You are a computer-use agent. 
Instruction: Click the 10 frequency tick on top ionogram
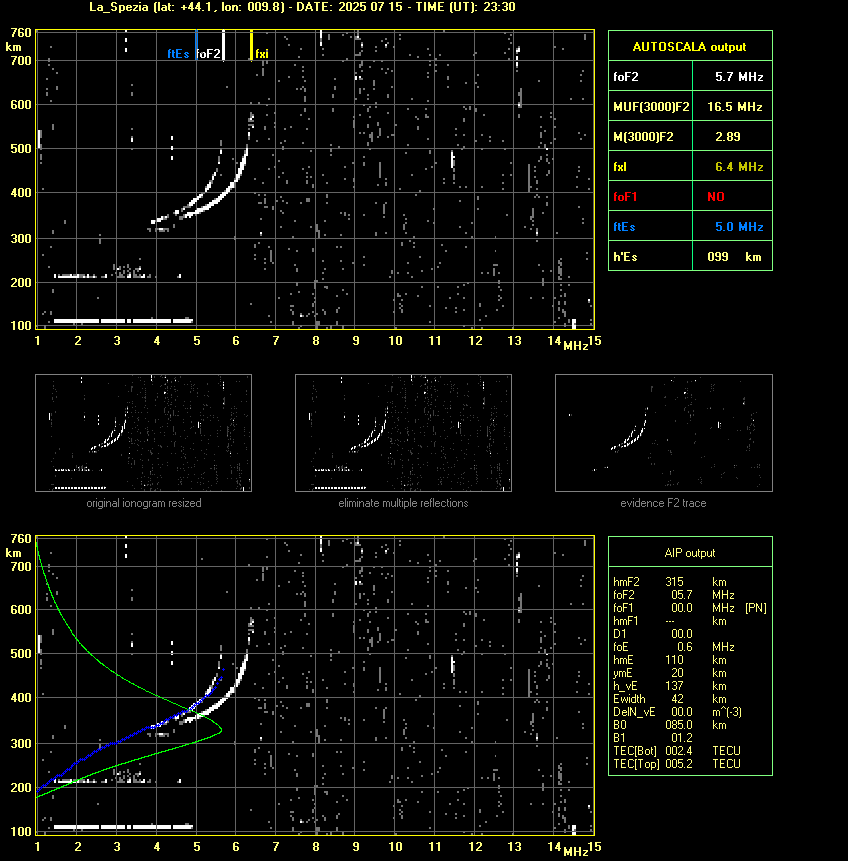point(395,341)
